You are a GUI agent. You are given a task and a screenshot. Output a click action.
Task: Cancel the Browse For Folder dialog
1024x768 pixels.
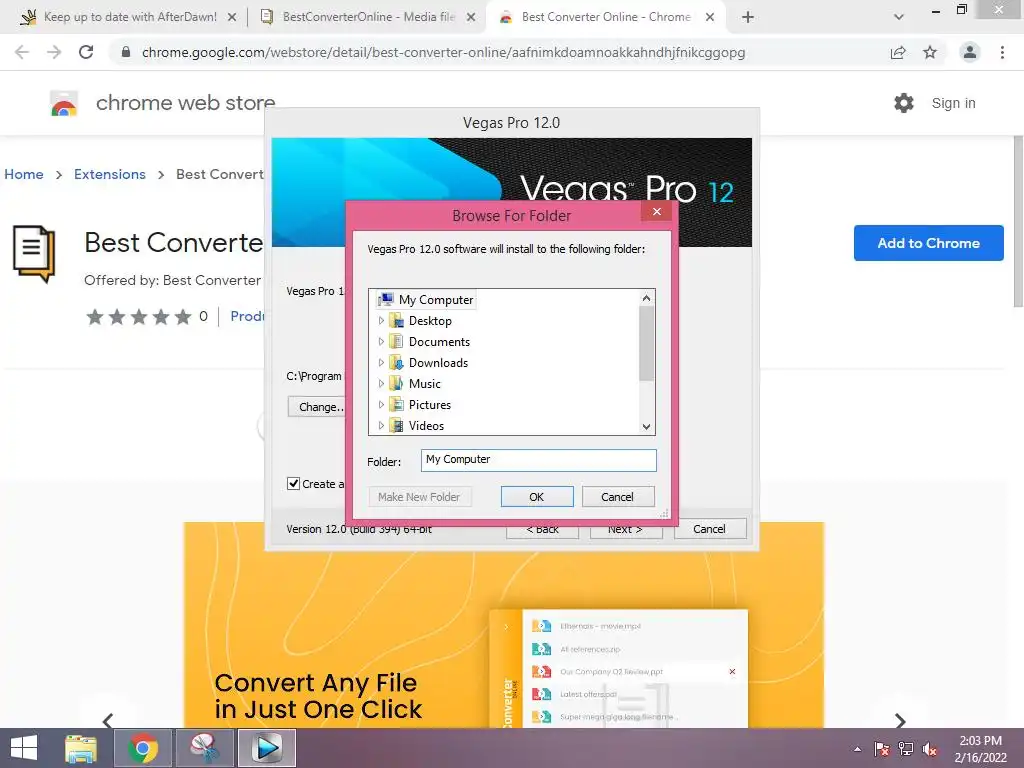pyautogui.click(x=617, y=497)
